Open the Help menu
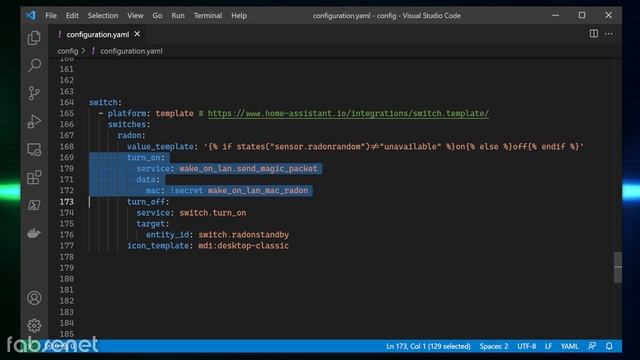 [239, 16]
